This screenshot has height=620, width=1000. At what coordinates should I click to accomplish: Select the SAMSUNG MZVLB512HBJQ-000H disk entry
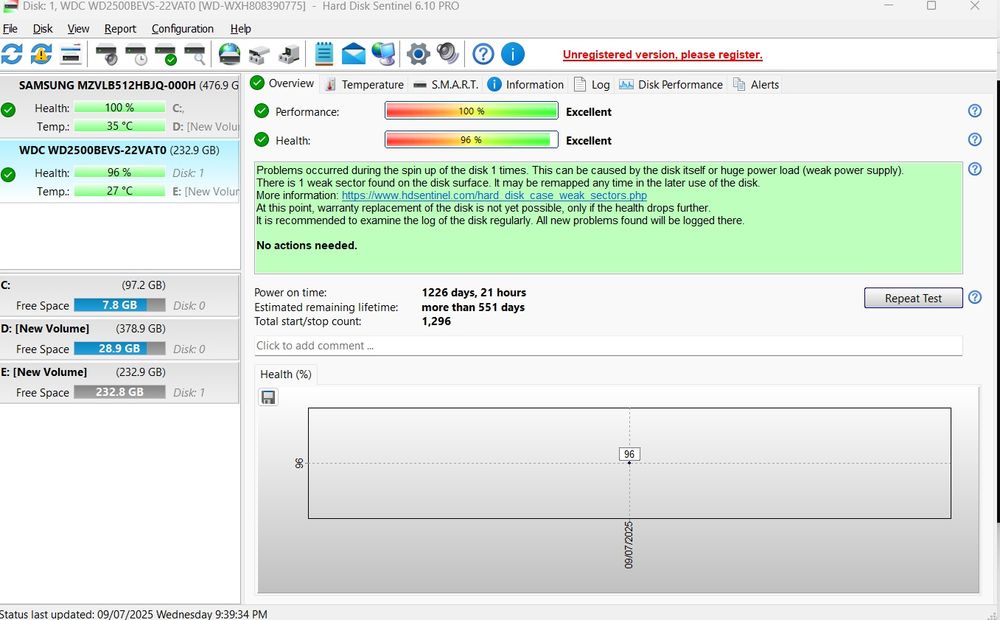point(120,105)
